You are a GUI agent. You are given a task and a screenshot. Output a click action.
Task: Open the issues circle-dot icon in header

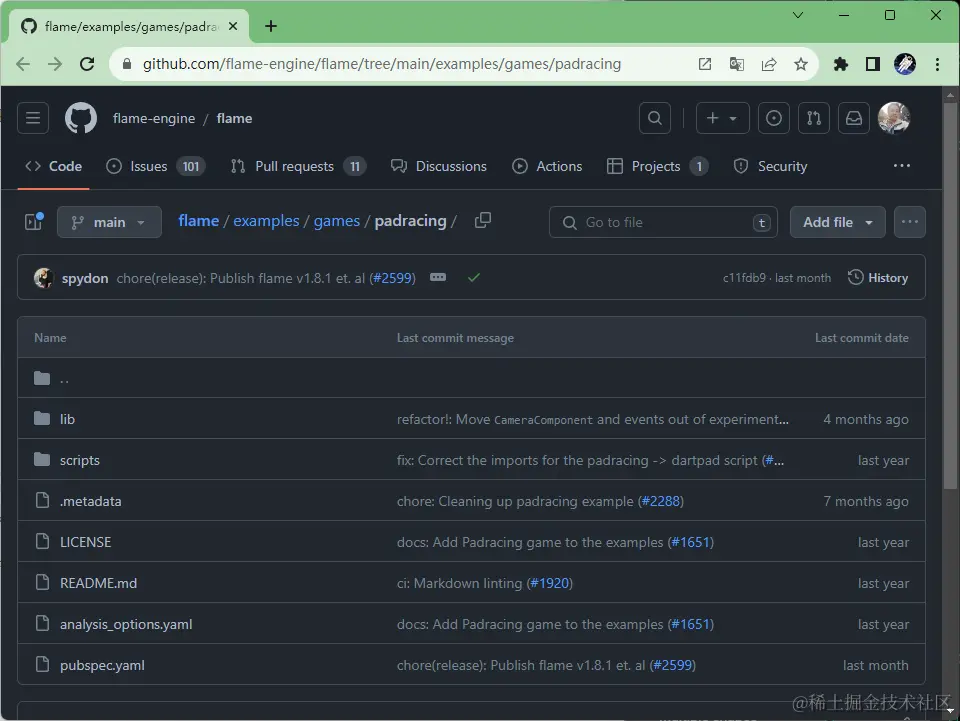(x=773, y=118)
